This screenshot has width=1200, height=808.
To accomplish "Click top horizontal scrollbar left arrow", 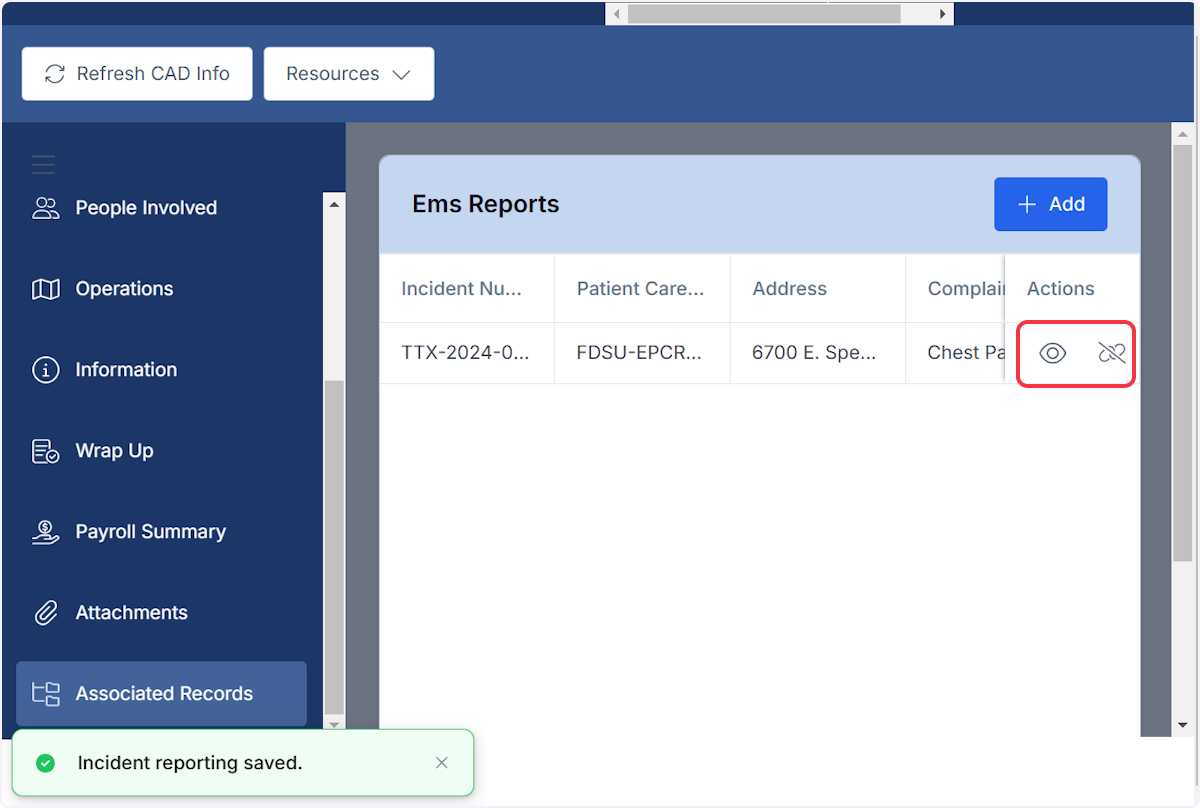I will coord(616,14).
